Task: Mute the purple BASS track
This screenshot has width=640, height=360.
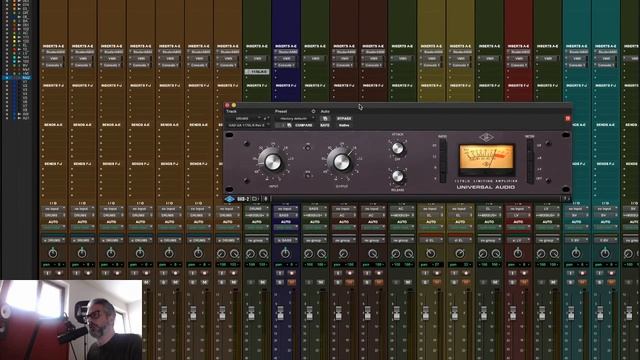Action: [292, 282]
